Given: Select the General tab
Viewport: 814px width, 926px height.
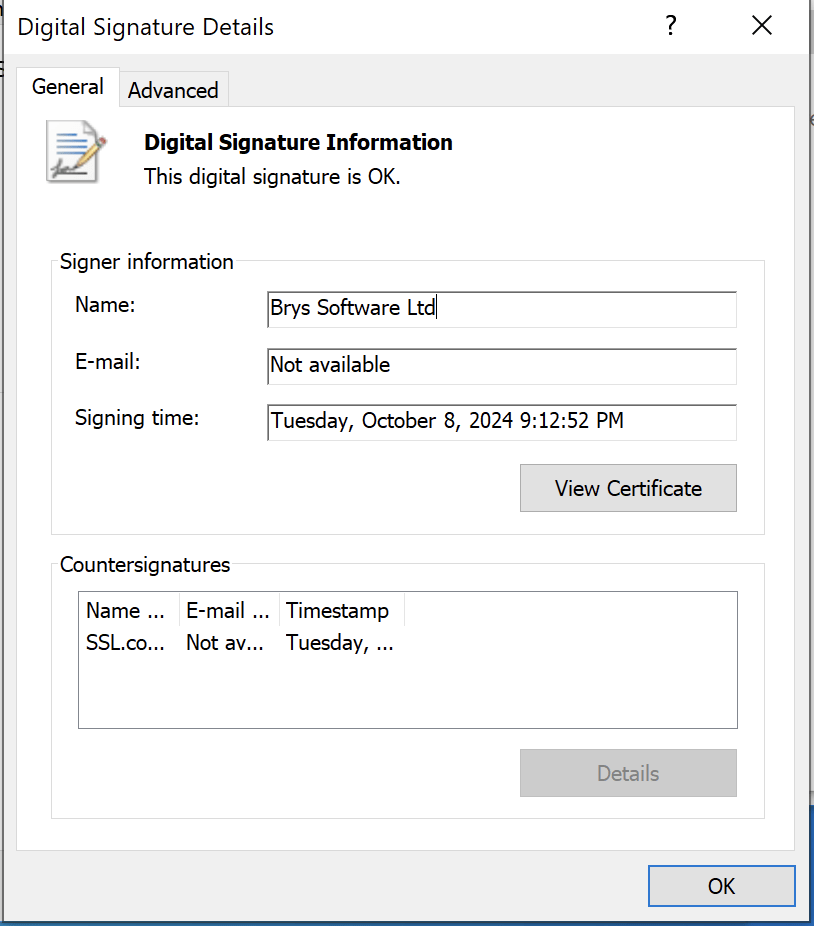Looking at the screenshot, I should point(68,87).
